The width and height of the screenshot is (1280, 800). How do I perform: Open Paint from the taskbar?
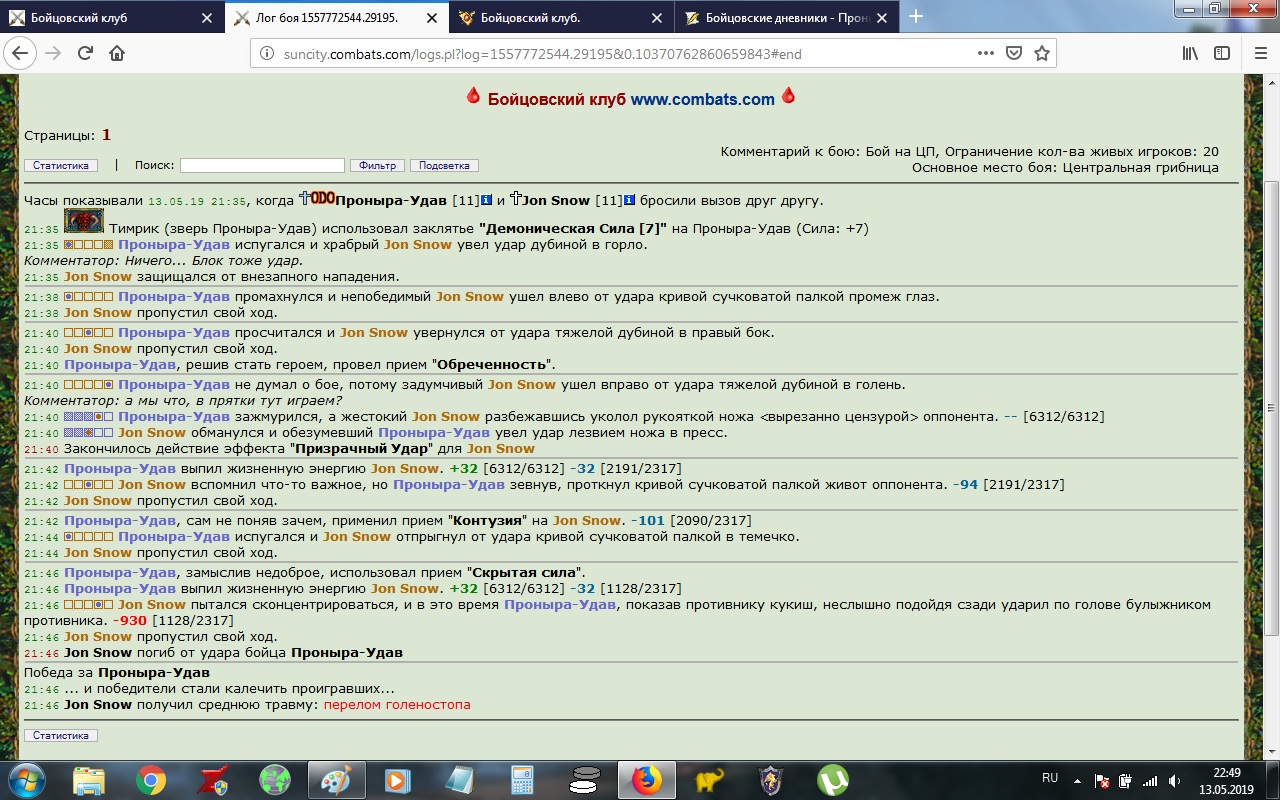click(337, 779)
